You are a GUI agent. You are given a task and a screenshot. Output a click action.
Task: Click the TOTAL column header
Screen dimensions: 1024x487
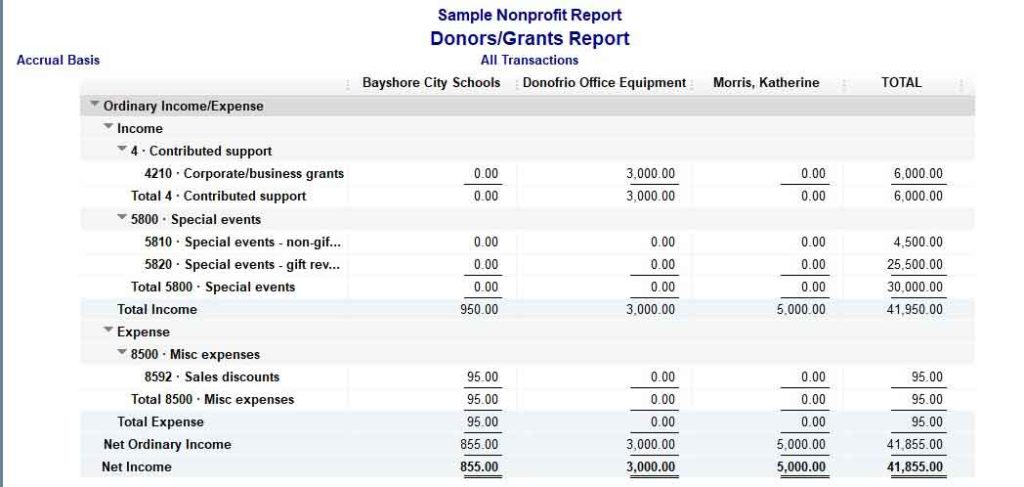901,83
